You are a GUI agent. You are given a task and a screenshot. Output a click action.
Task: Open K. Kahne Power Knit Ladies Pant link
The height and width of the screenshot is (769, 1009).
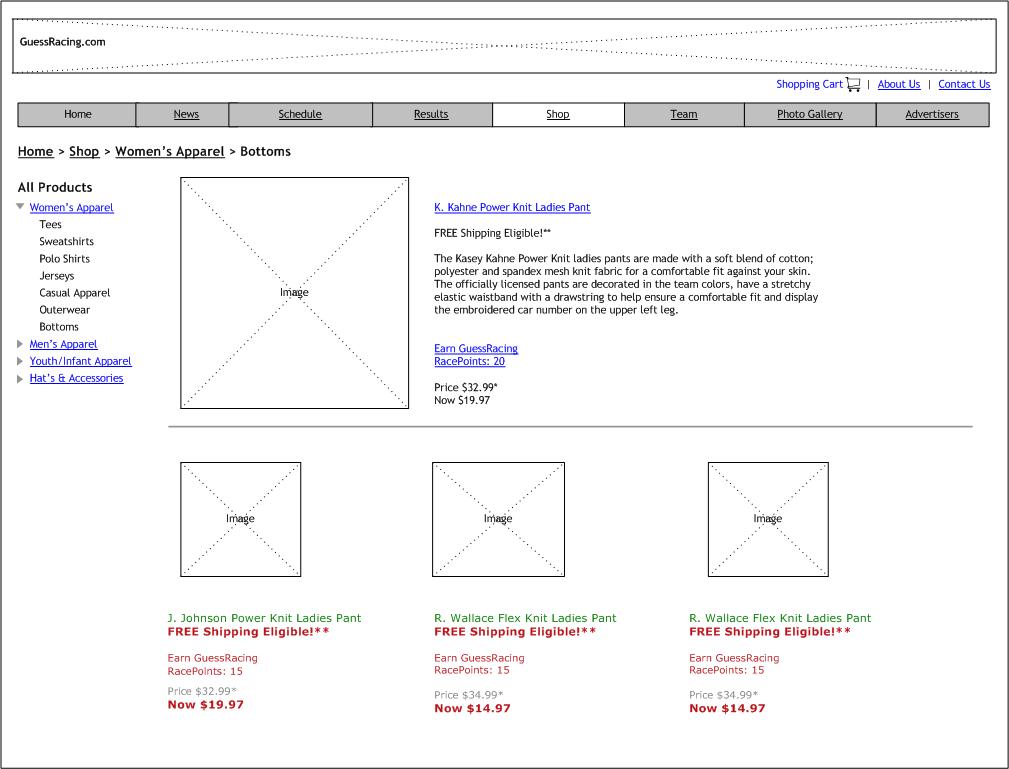coord(512,208)
